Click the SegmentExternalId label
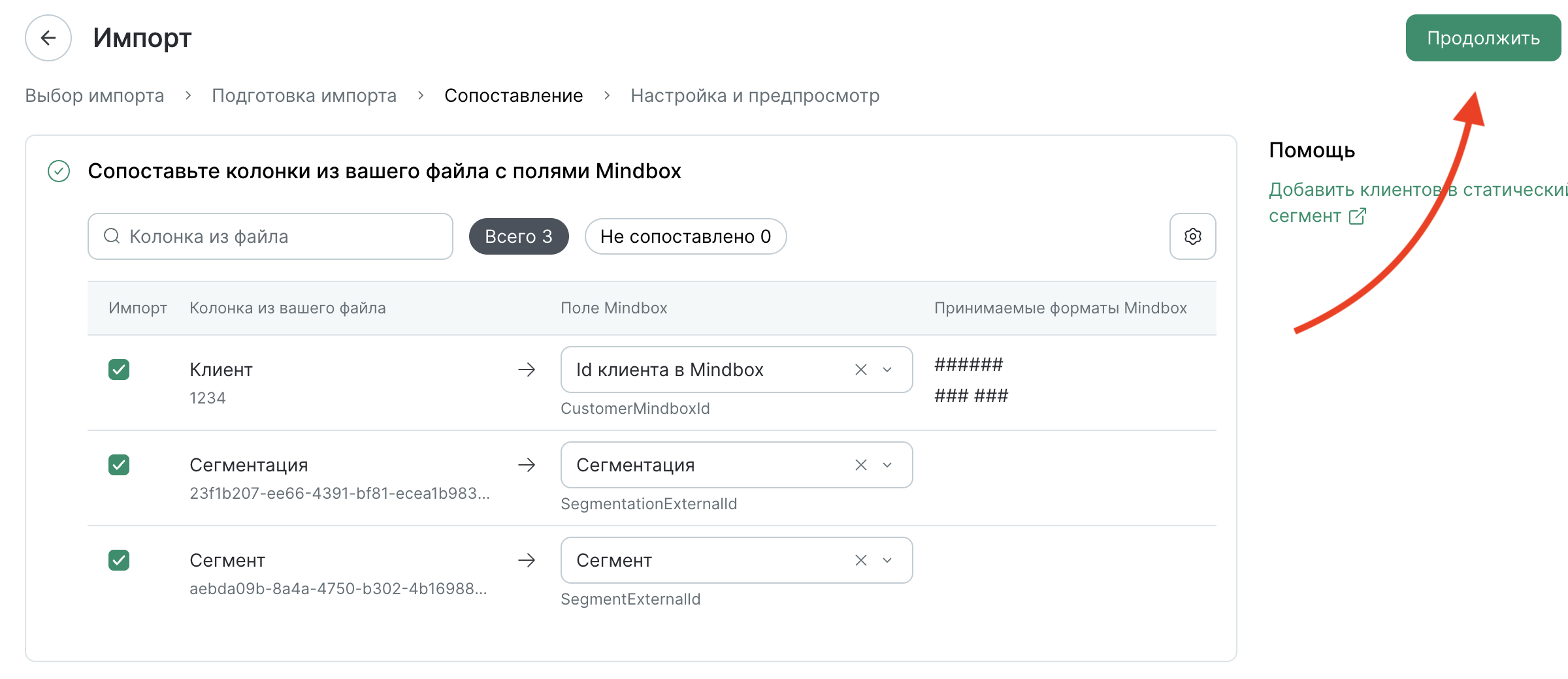Image resolution: width=1568 pixels, height=679 pixels. (x=630, y=599)
